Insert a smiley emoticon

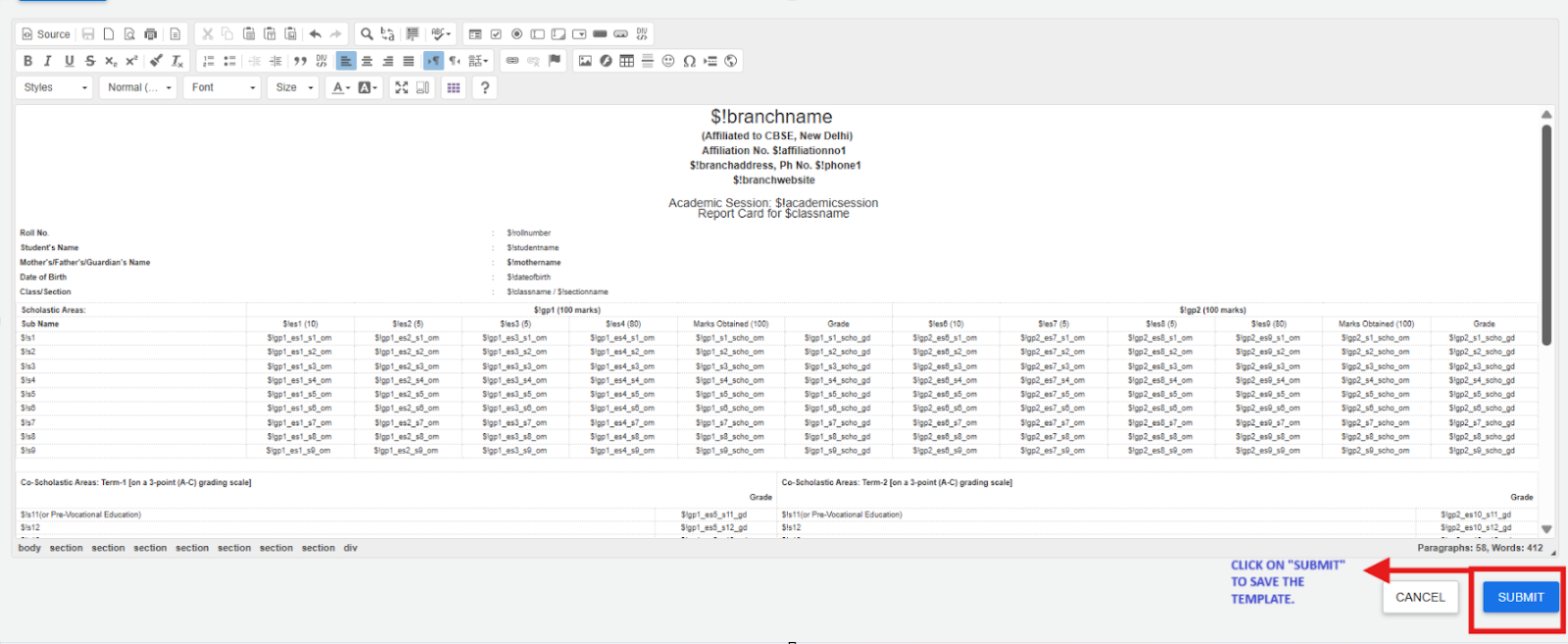[668, 61]
